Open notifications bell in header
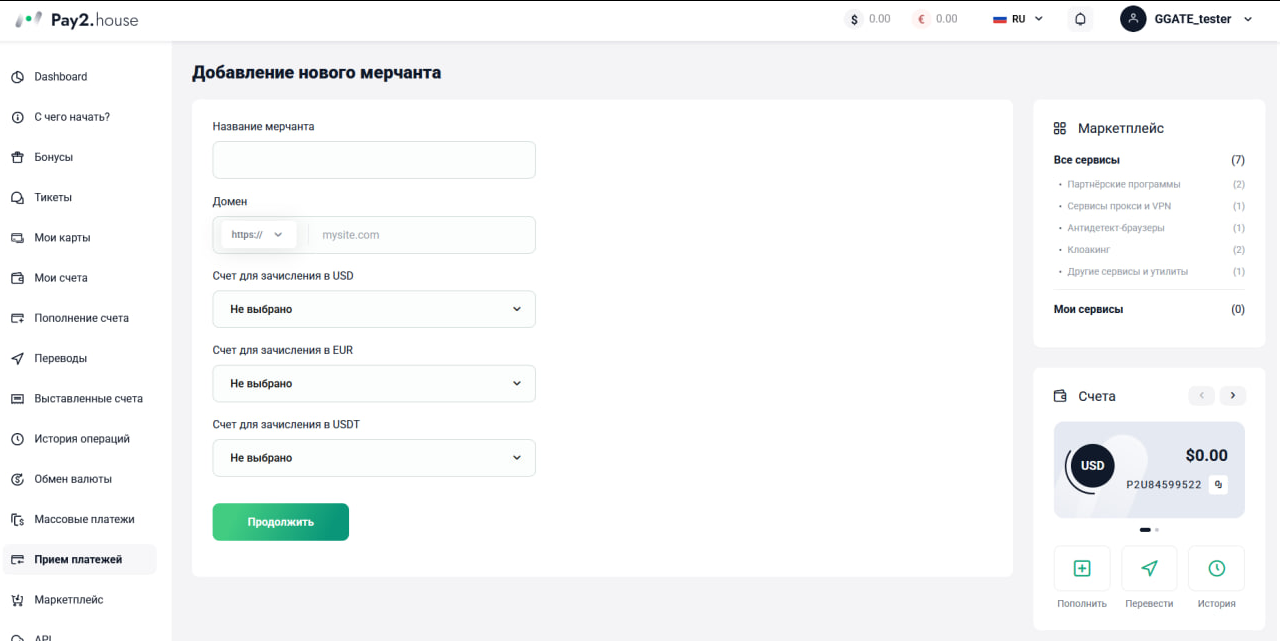This screenshot has width=1280, height=641. [x=1080, y=19]
